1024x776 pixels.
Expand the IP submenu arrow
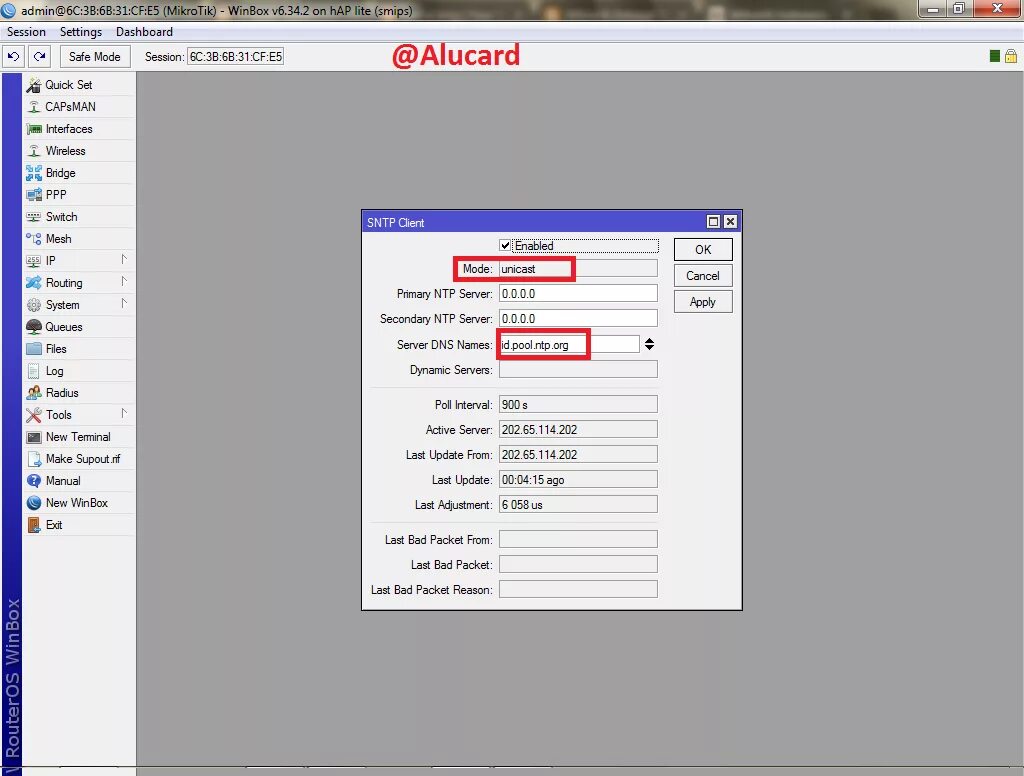(124, 259)
